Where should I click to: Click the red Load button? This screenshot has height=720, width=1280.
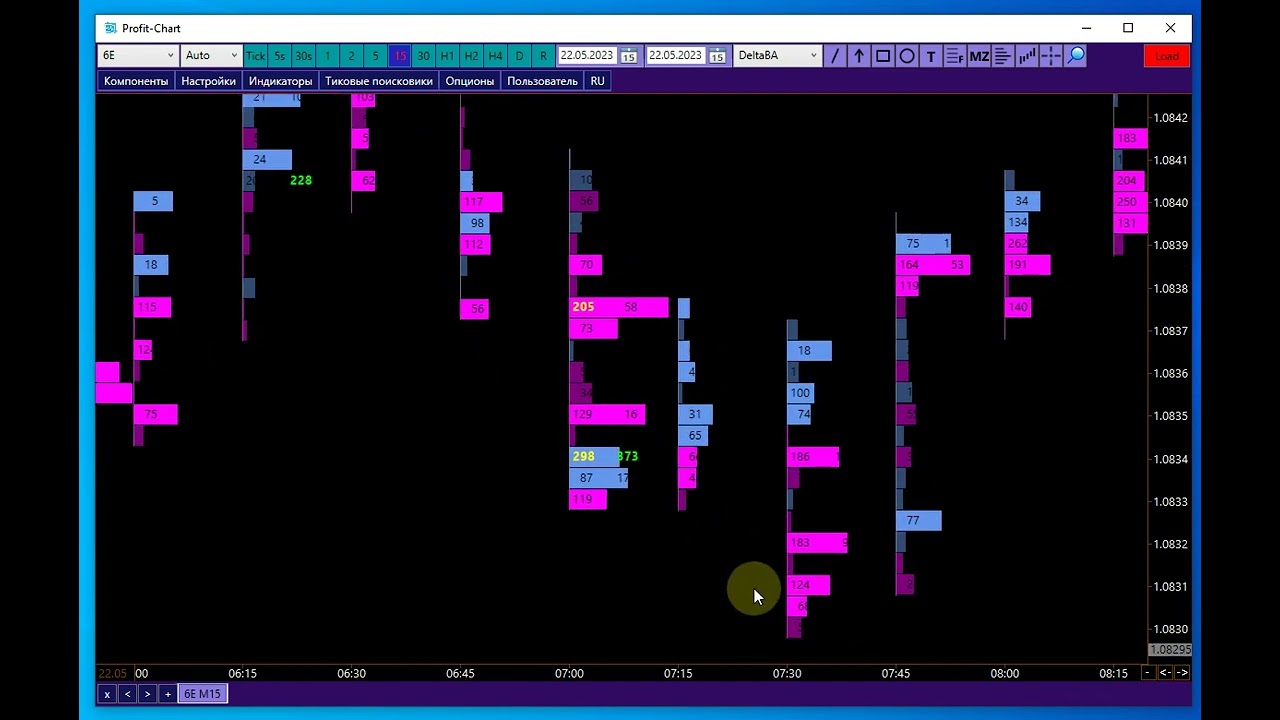[1167, 56]
